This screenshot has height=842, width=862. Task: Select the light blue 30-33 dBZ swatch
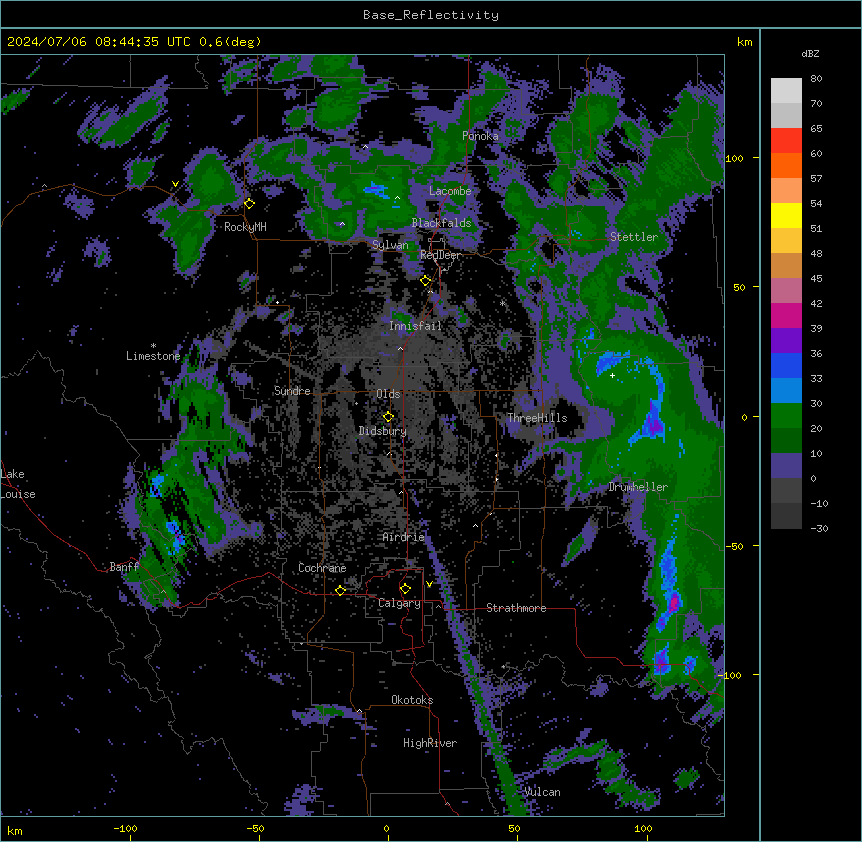[786, 391]
